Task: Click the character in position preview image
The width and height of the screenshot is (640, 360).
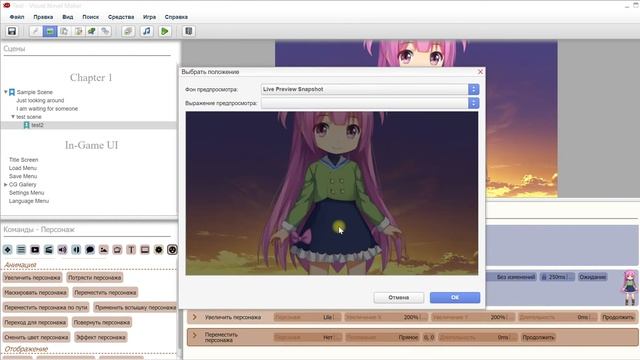Action: [331, 193]
